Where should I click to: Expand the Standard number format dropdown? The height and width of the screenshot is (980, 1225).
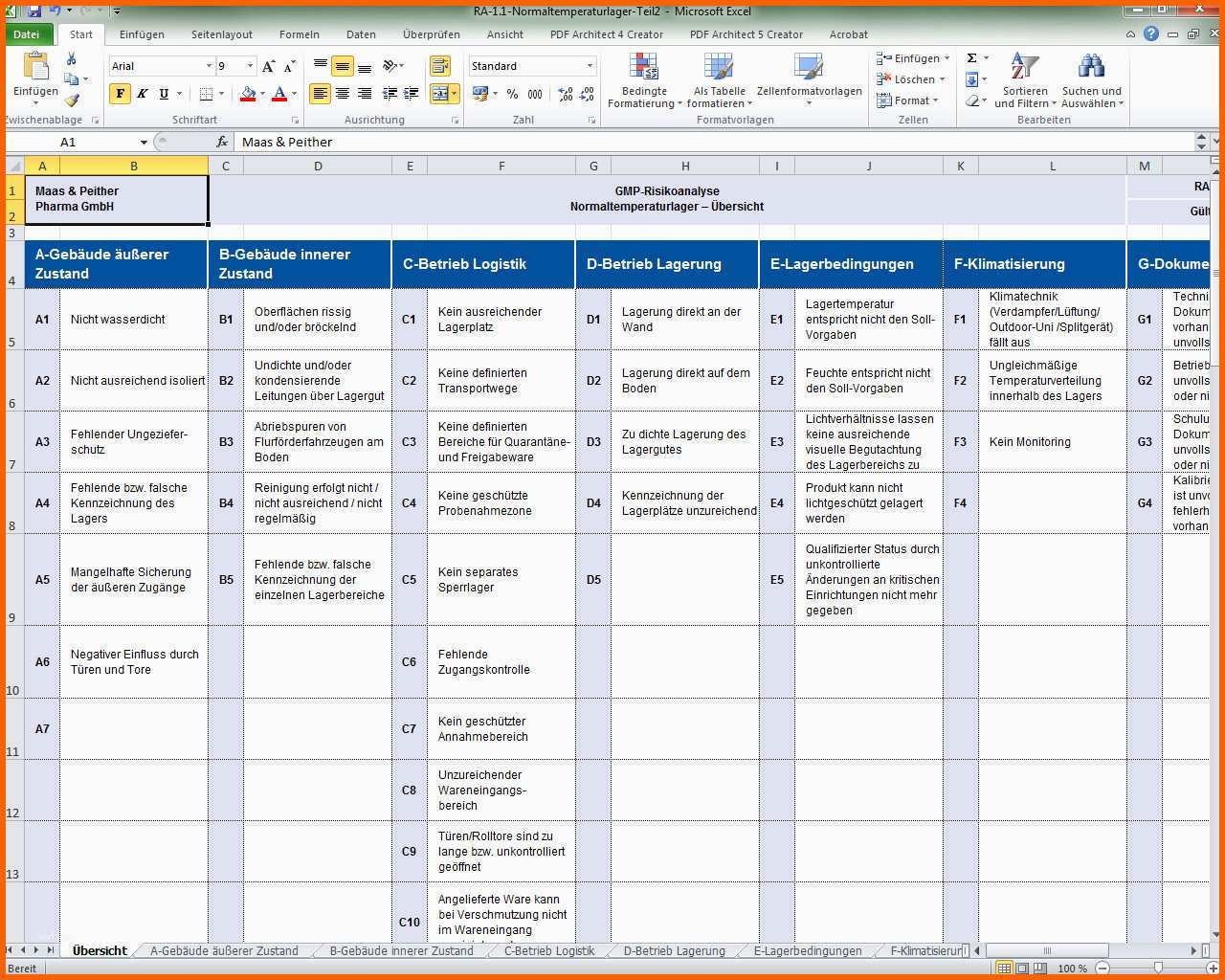pyautogui.click(x=590, y=66)
